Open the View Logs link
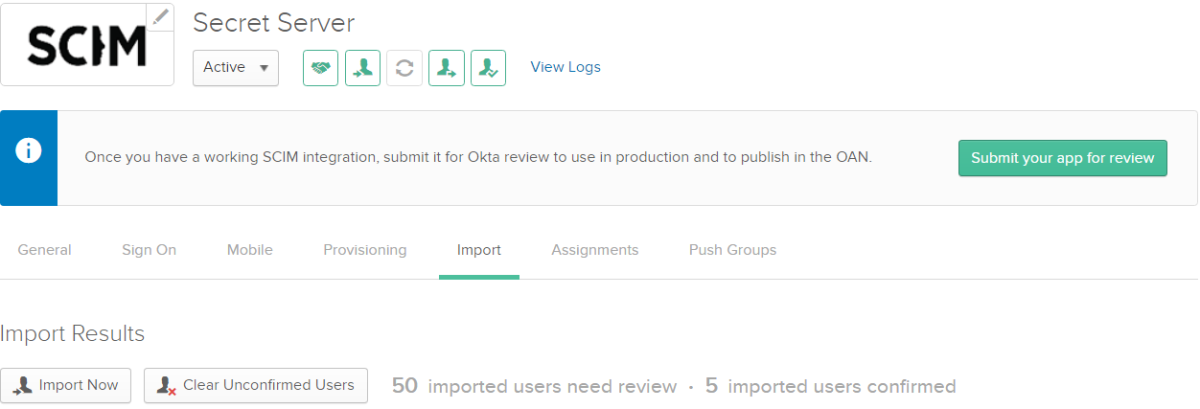Screen dimensions: 1200x409 point(565,67)
